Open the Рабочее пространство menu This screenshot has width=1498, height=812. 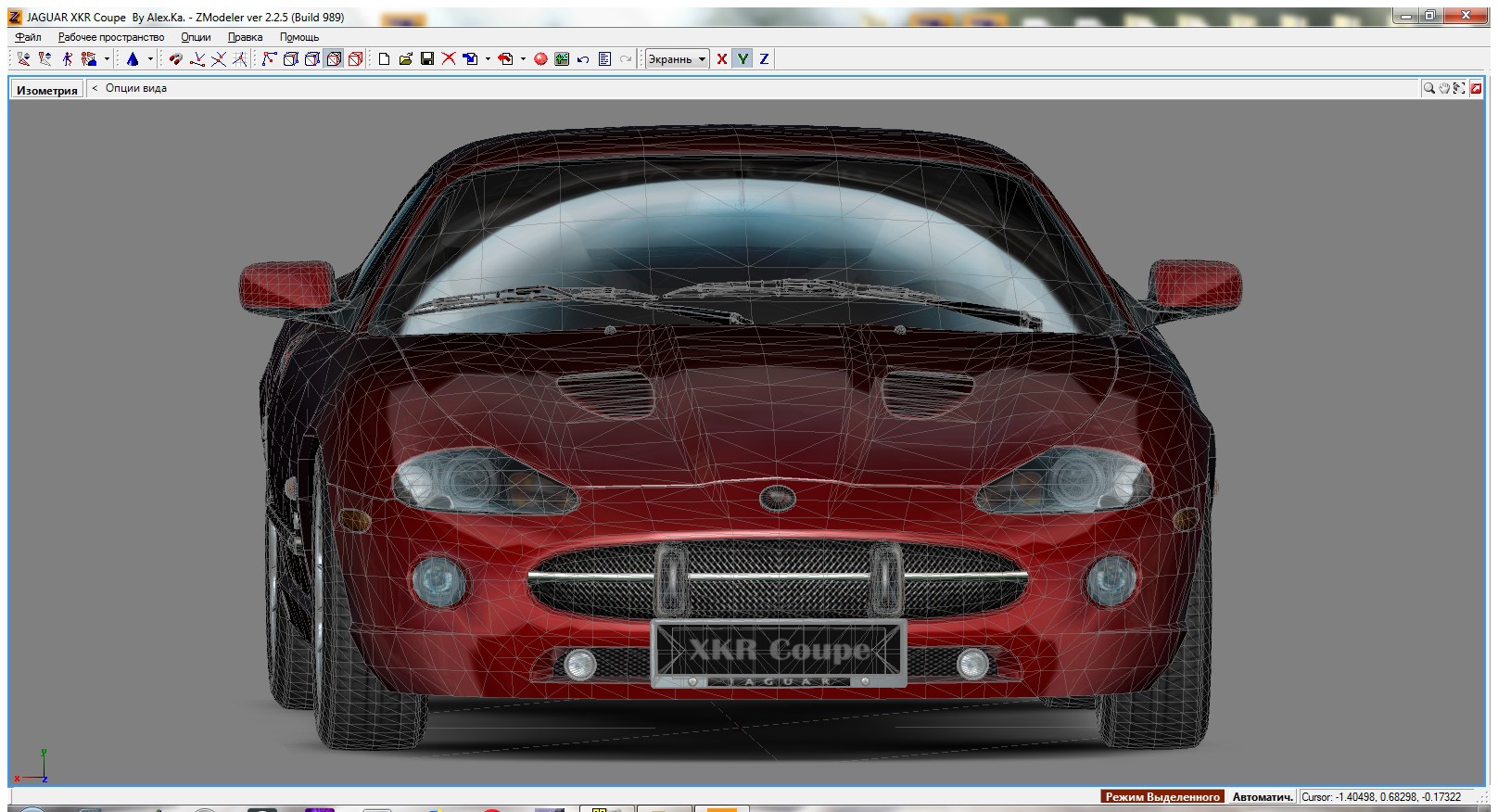coord(110,37)
